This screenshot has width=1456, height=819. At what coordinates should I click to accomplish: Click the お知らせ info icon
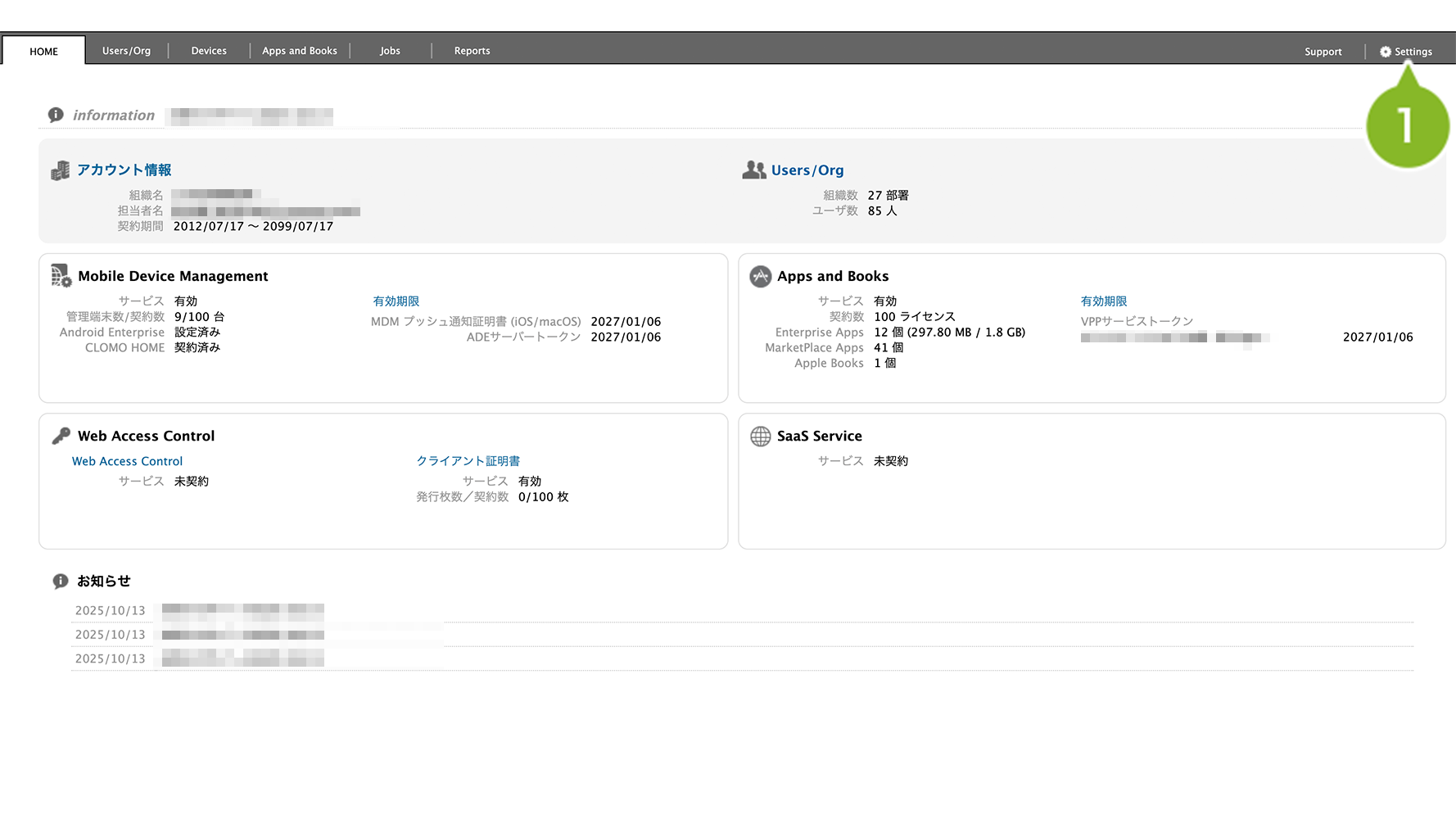pyautogui.click(x=61, y=581)
